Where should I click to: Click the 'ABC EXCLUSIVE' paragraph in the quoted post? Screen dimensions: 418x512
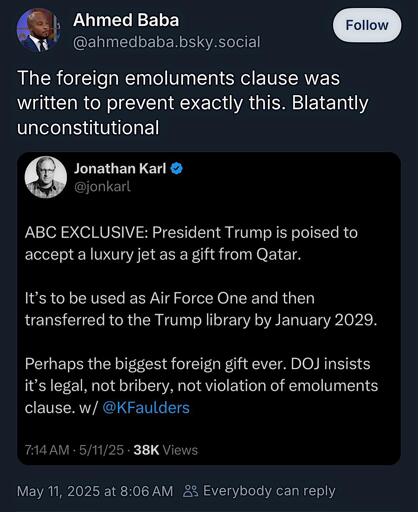coord(191,243)
